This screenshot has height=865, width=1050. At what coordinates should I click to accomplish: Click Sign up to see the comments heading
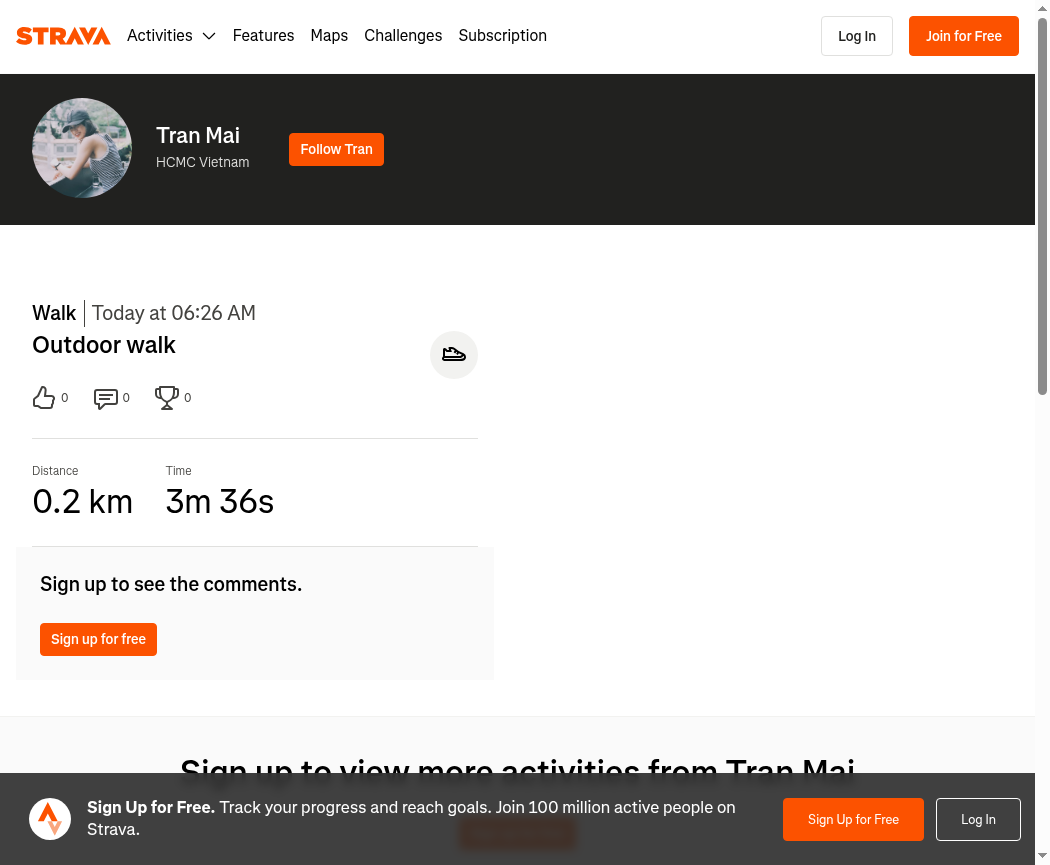tap(171, 584)
